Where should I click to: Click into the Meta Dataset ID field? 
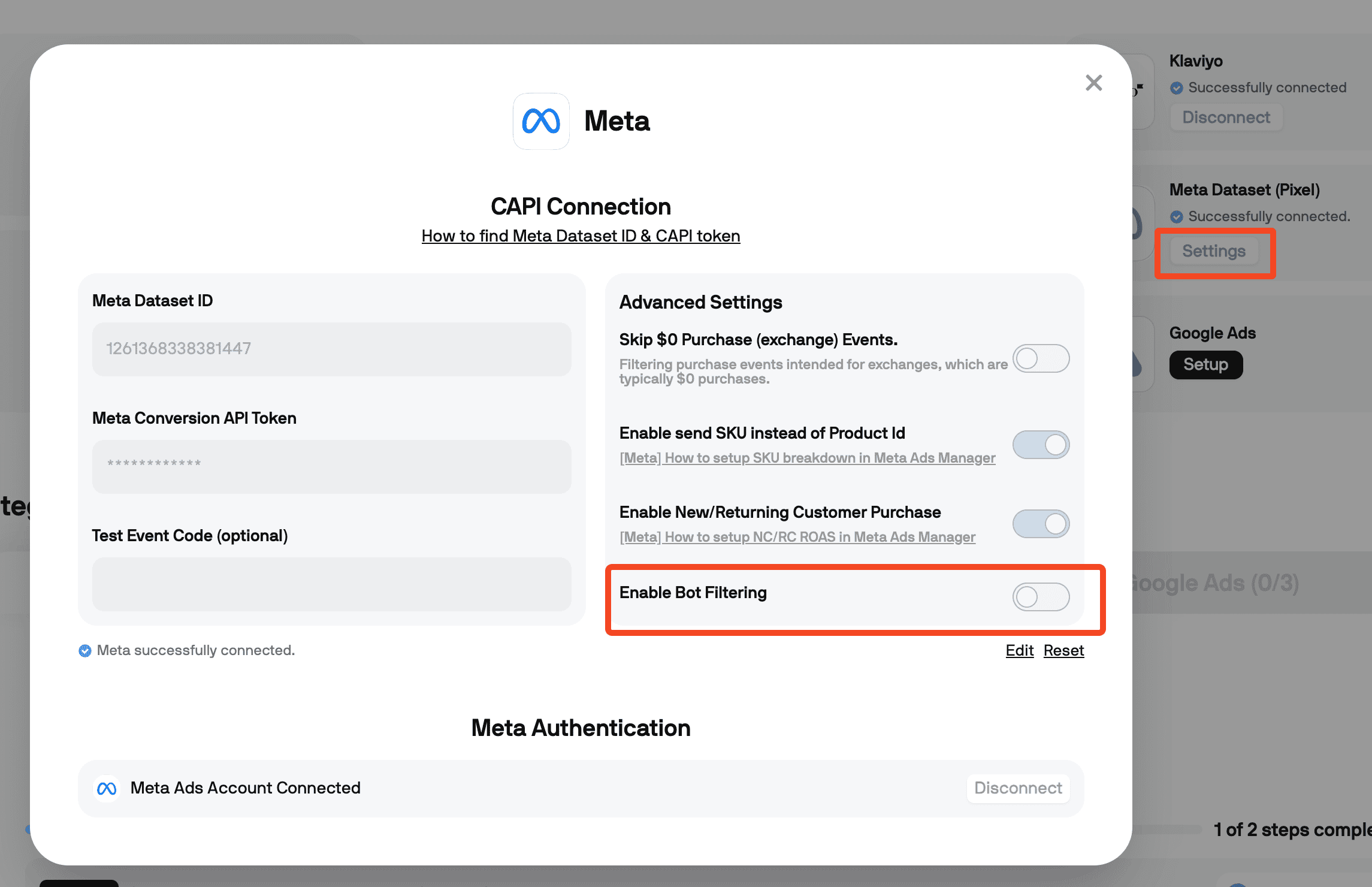pyautogui.click(x=331, y=349)
